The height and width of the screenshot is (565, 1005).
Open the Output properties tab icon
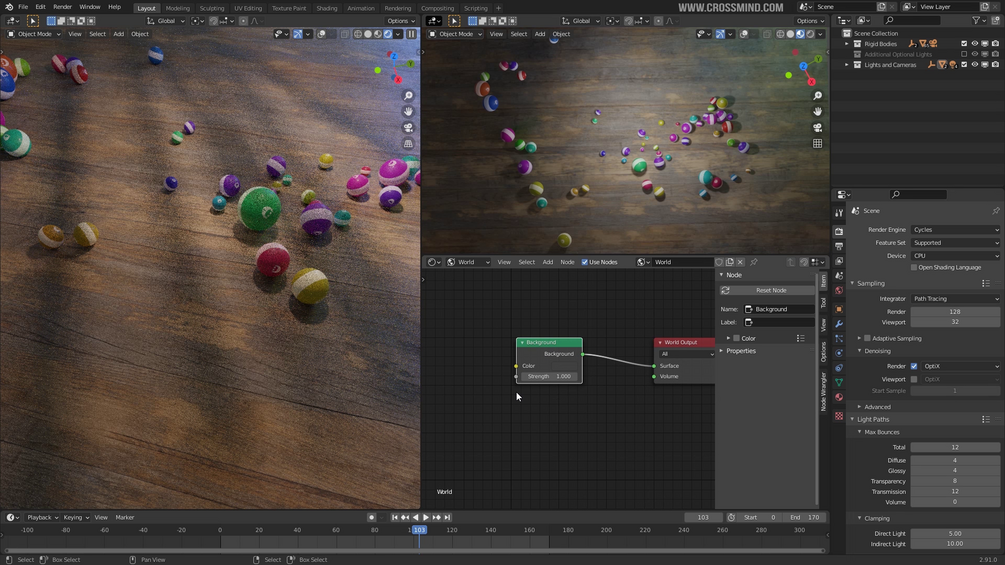pos(839,246)
